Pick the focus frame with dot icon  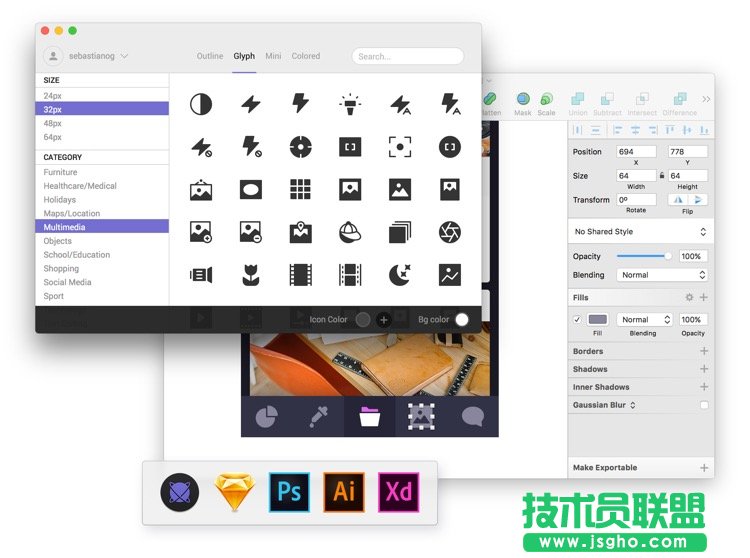400,147
